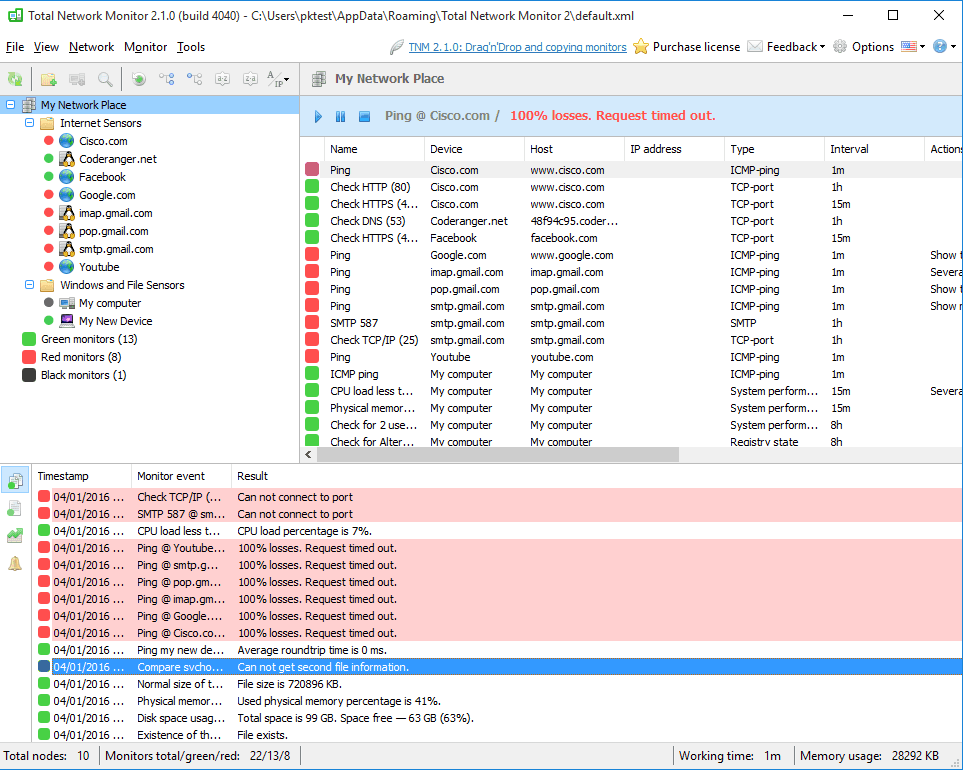Start the monitor with the play icon
Screen dimensions: 963x770
318,116
